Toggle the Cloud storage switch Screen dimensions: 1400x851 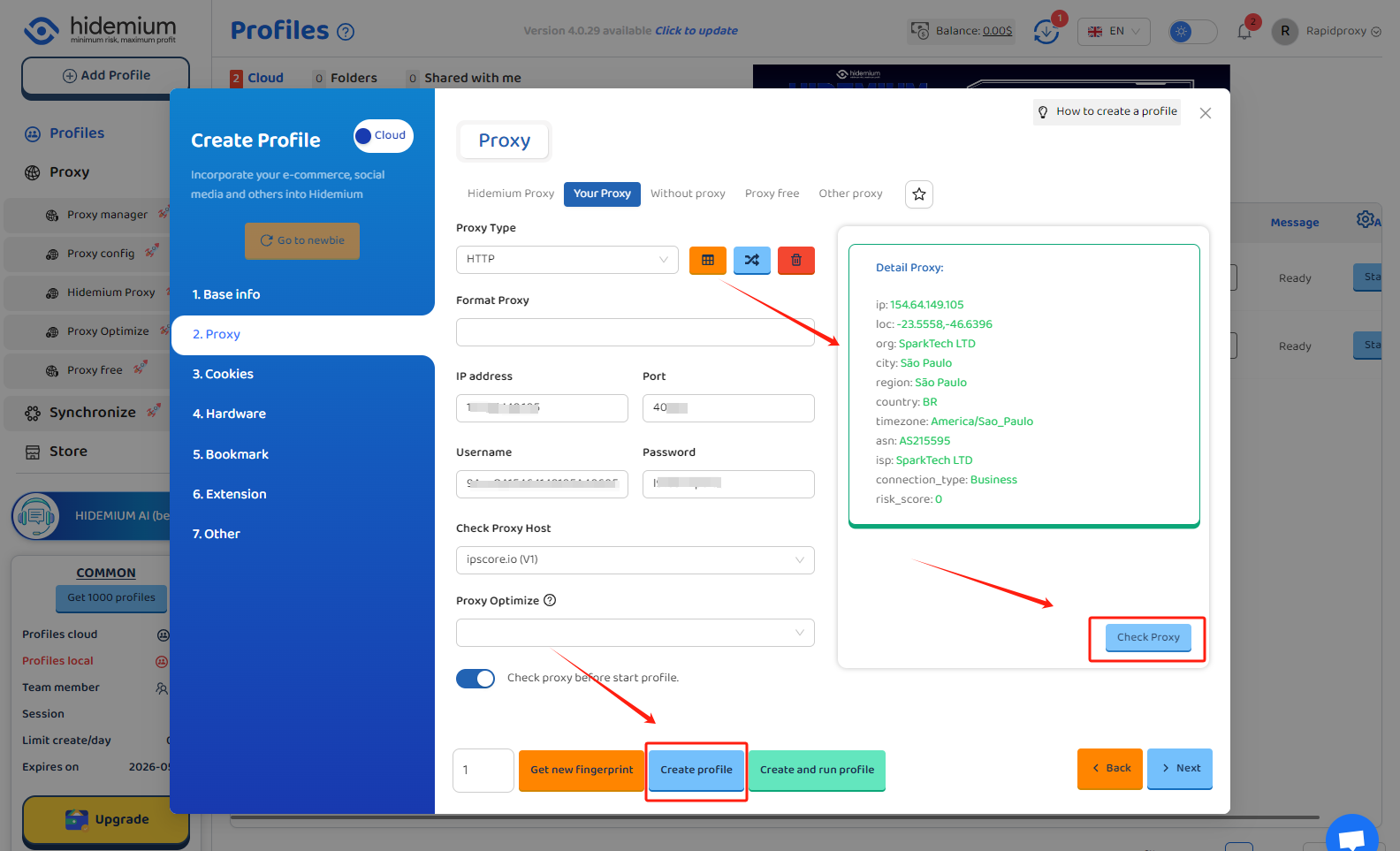384,136
